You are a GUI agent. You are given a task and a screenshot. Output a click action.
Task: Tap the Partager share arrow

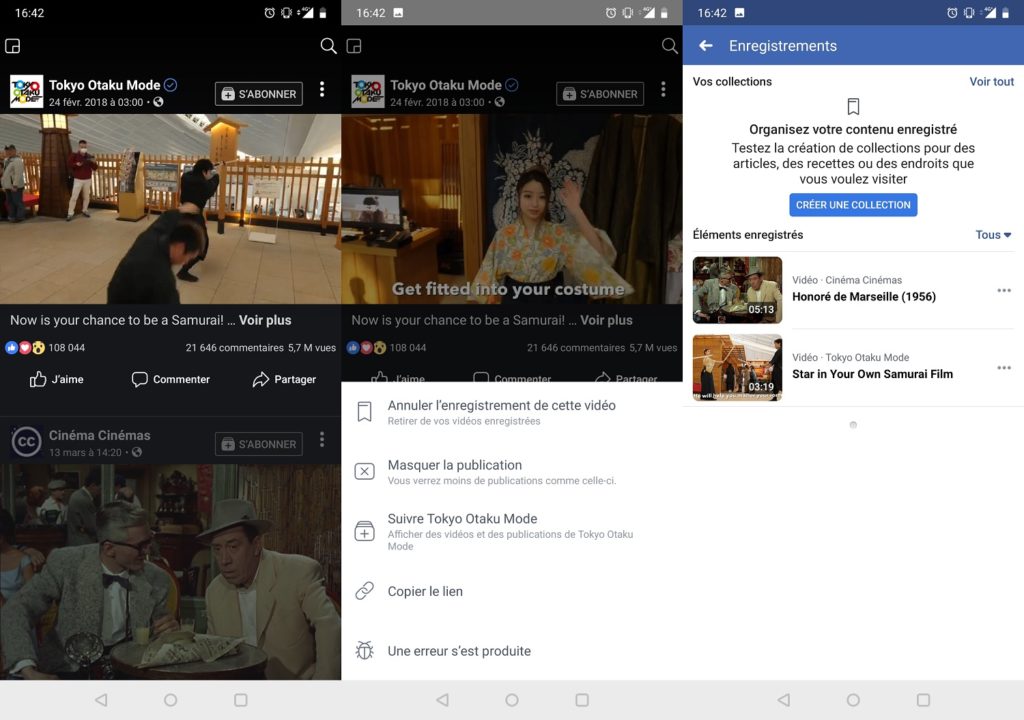261,379
